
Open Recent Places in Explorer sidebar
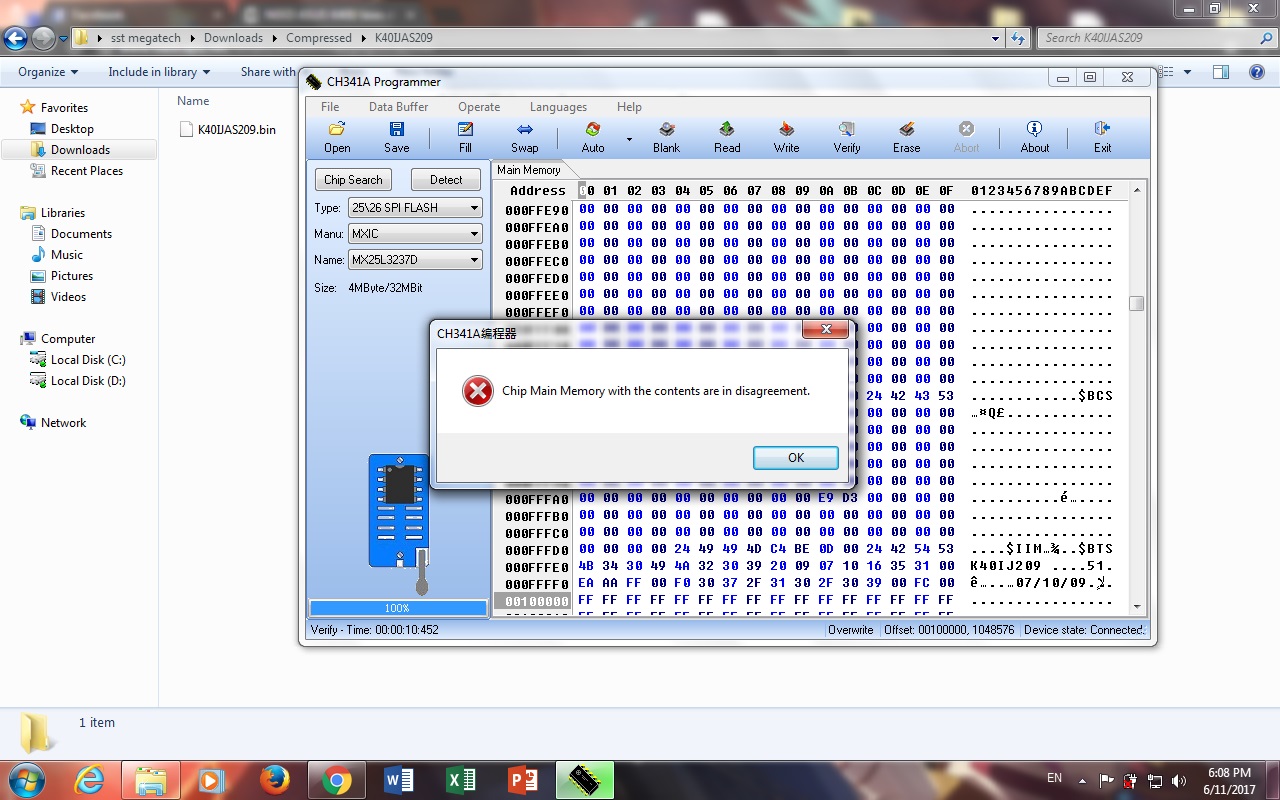click(87, 171)
